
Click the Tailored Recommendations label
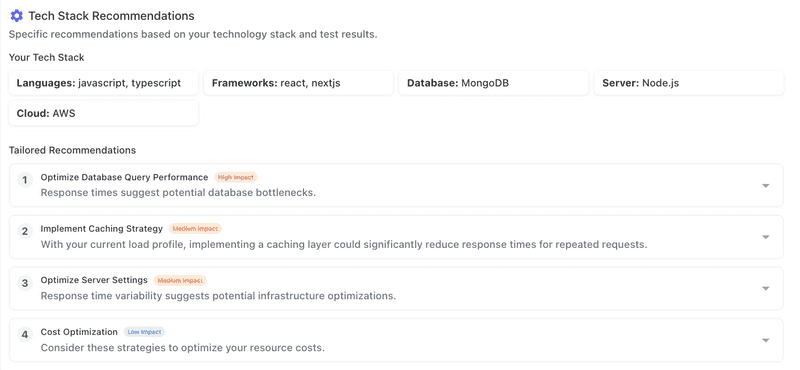tap(72, 150)
